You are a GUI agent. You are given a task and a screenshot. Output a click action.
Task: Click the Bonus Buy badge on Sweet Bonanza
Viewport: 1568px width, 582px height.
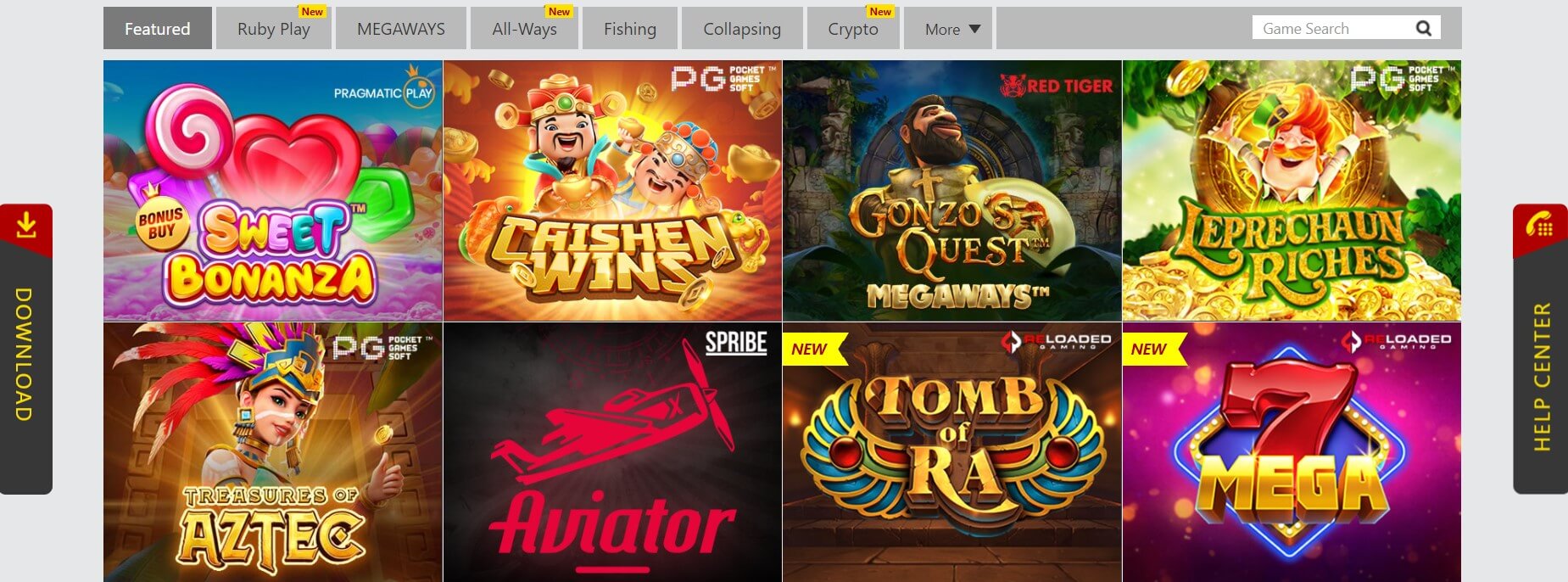coord(161,224)
